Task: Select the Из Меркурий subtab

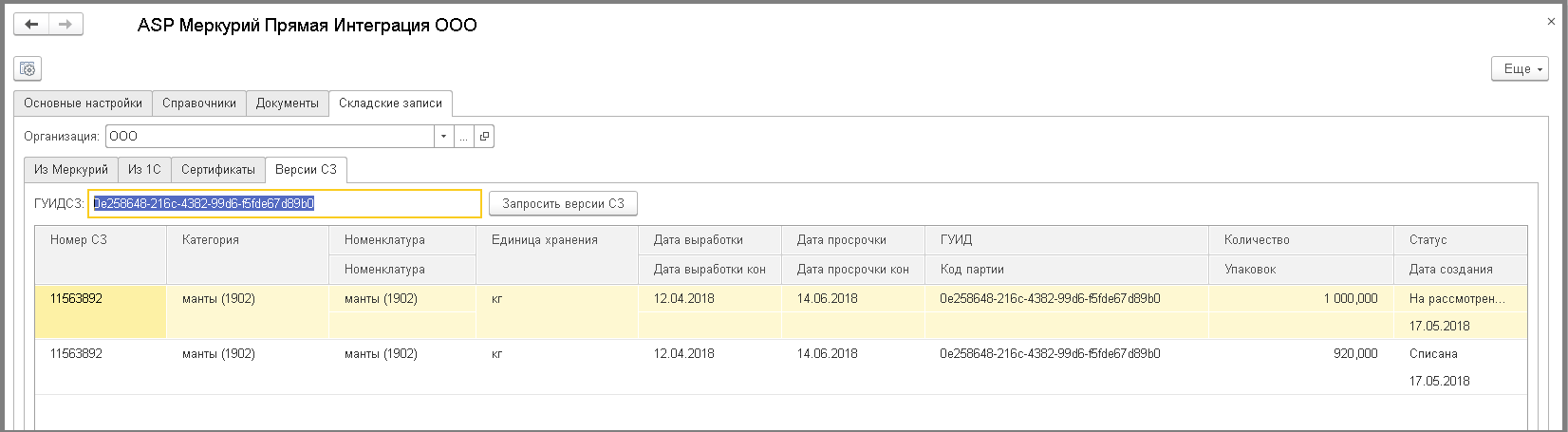Action: pyautogui.click(x=71, y=170)
